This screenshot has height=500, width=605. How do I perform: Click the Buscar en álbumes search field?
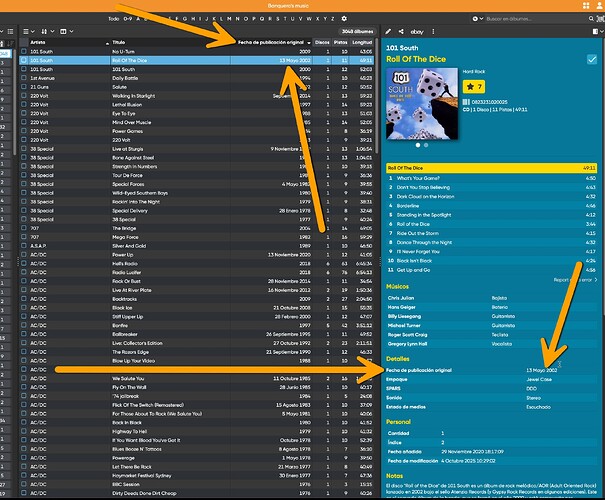[536, 19]
